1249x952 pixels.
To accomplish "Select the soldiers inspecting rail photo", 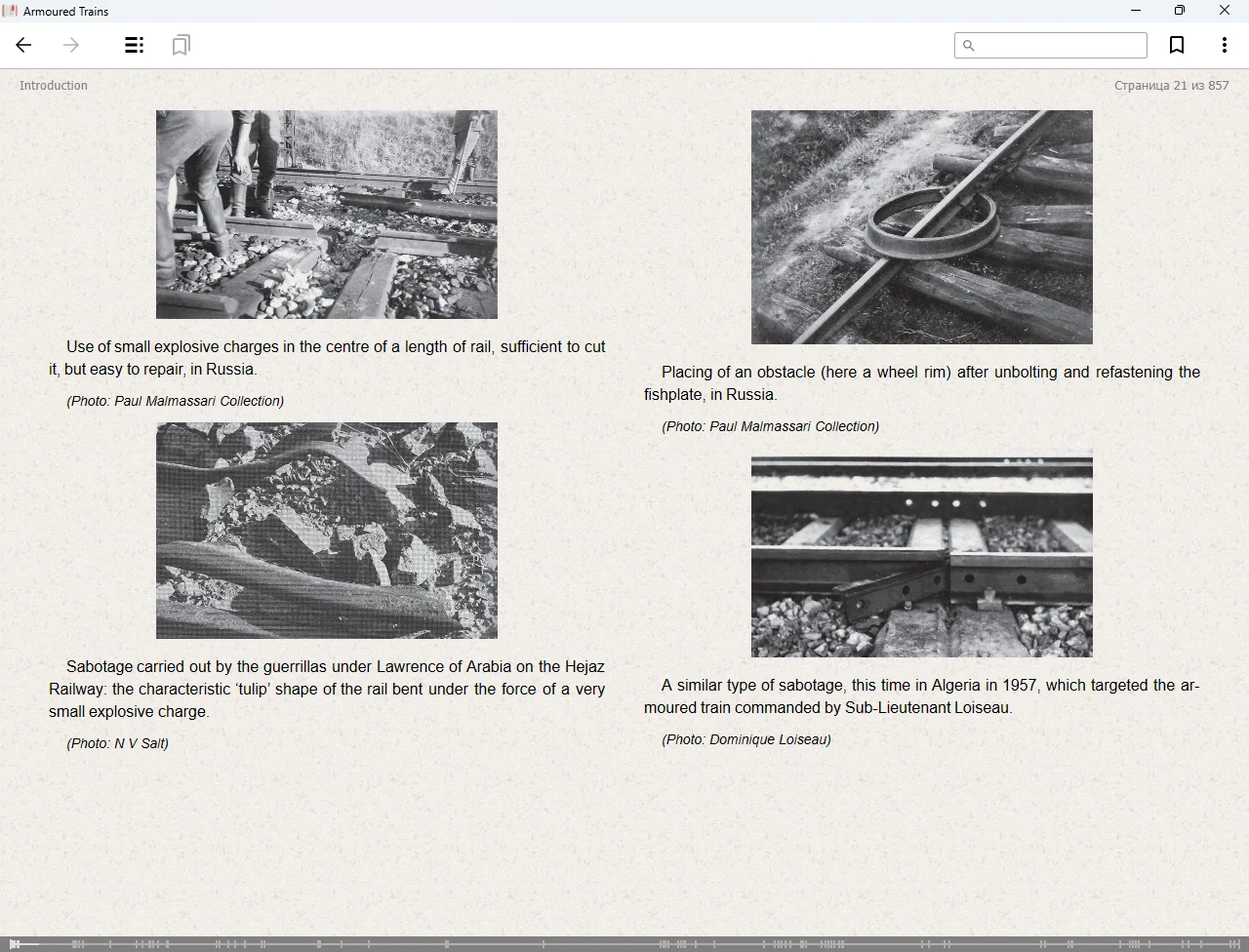I will [327, 214].
